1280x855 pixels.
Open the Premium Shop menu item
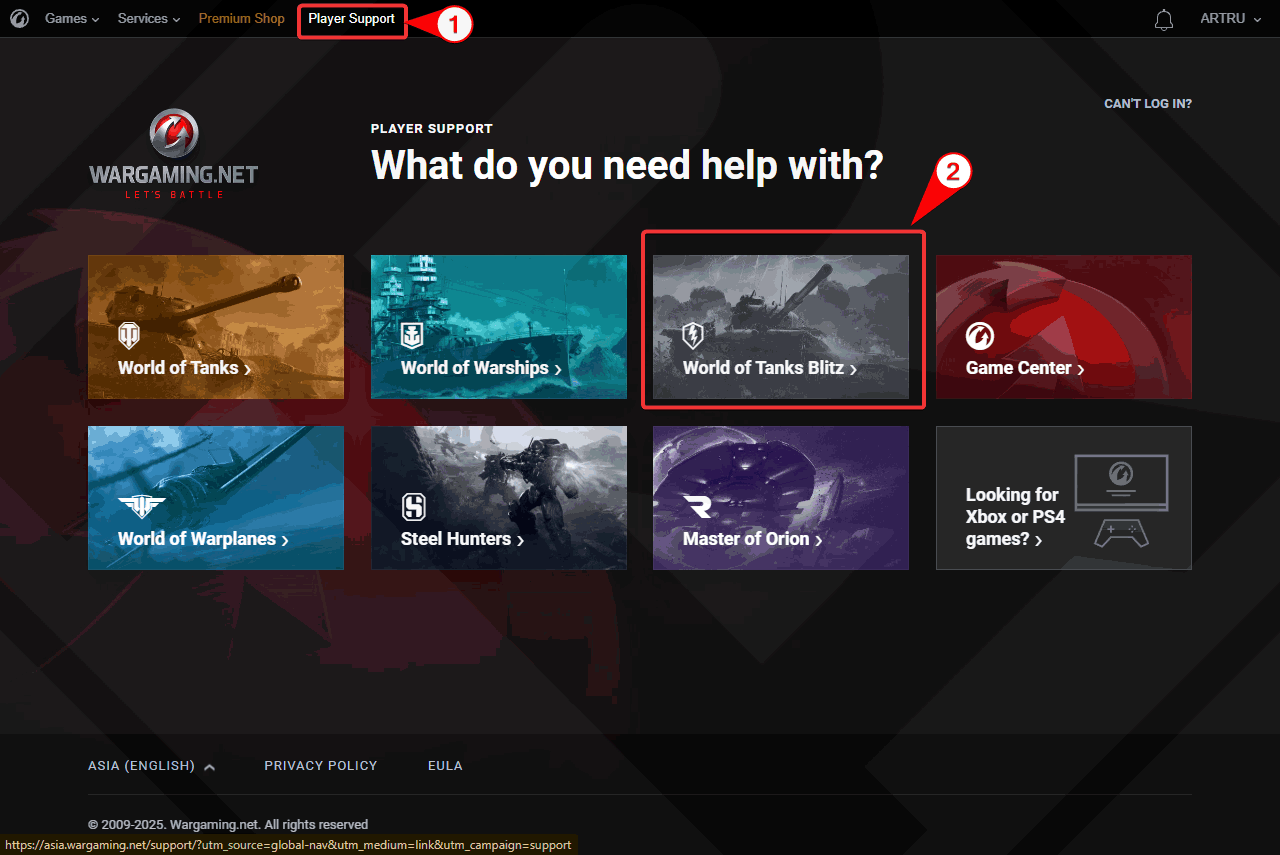tap(241, 19)
